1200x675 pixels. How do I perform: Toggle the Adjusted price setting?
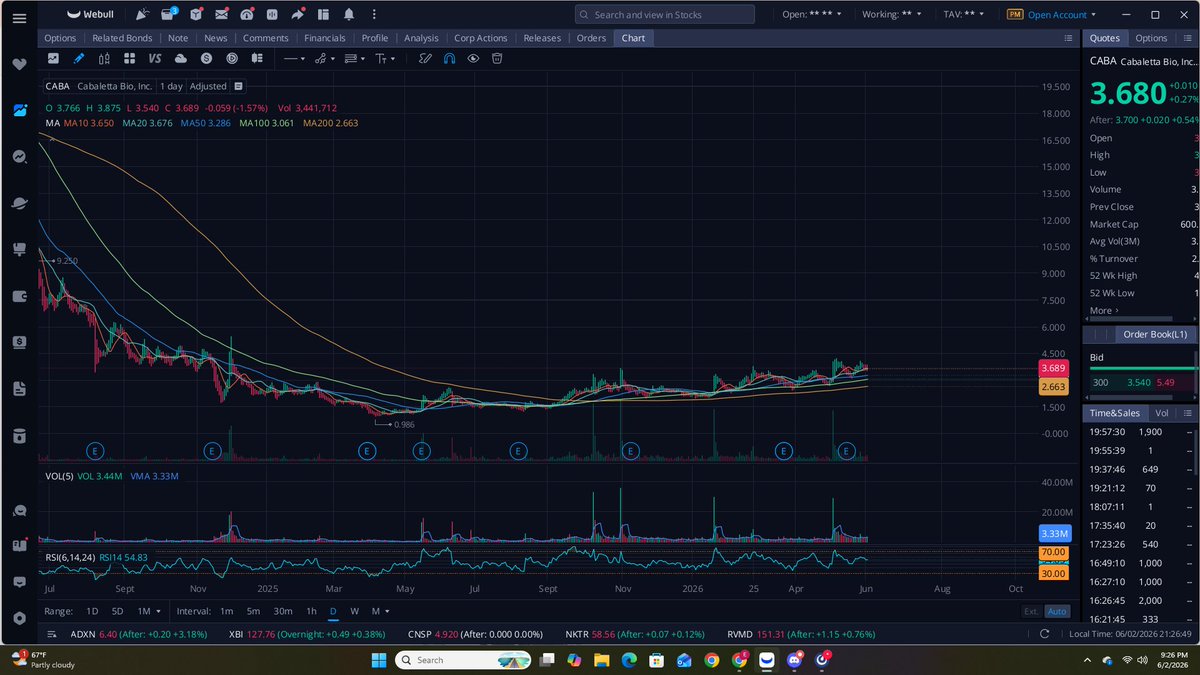coord(209,86)
